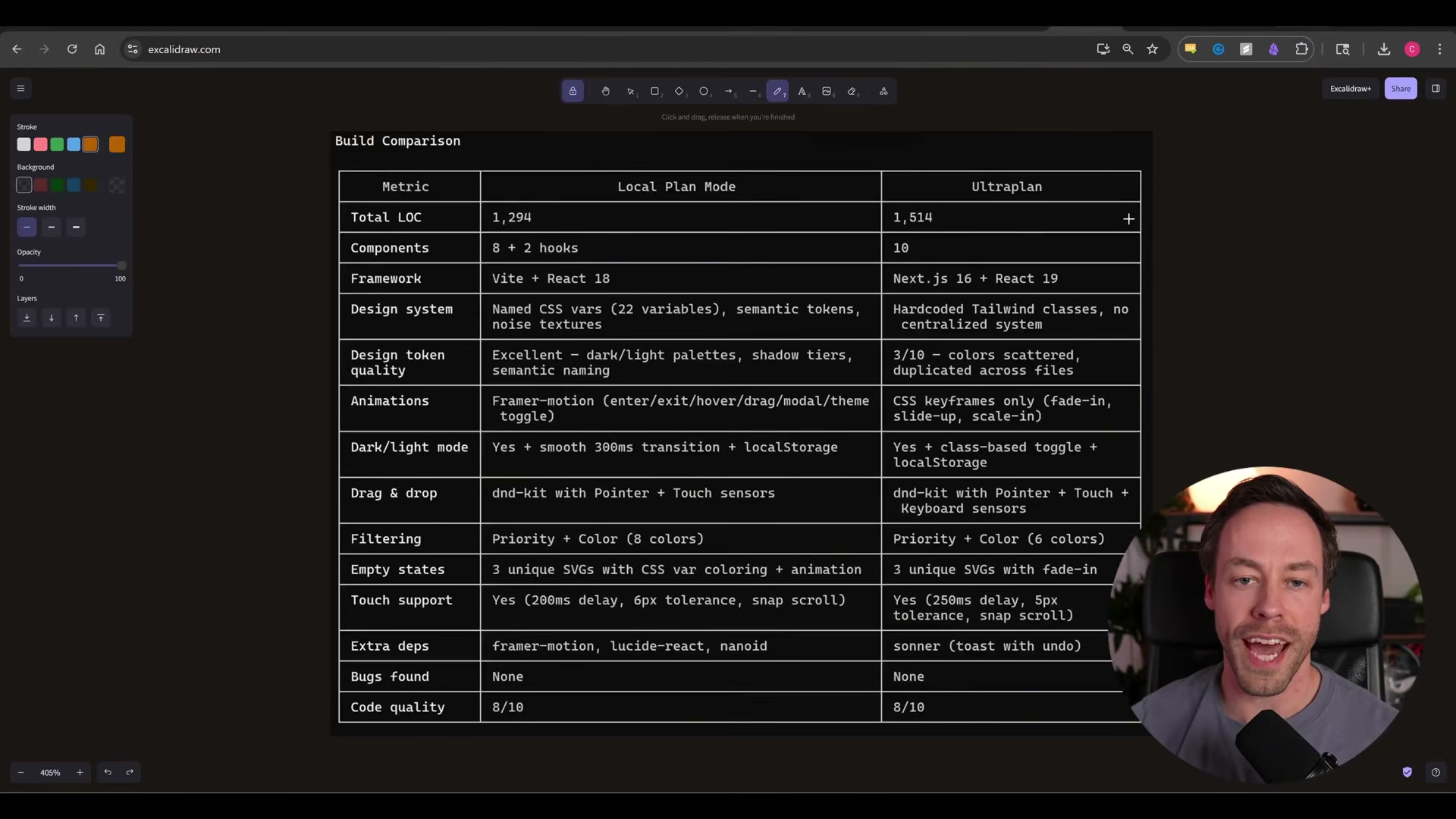Open the Excalidraw hamburger main menu
Screen dimensions: 1456x819
(21, 89)
